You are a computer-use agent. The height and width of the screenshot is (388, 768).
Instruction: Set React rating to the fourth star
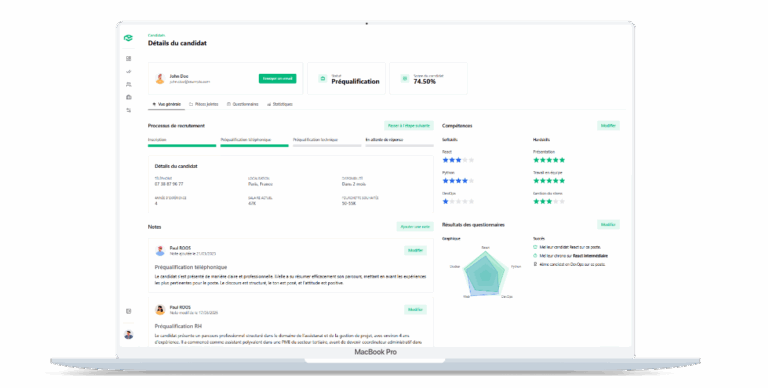(x=465, y=160)
